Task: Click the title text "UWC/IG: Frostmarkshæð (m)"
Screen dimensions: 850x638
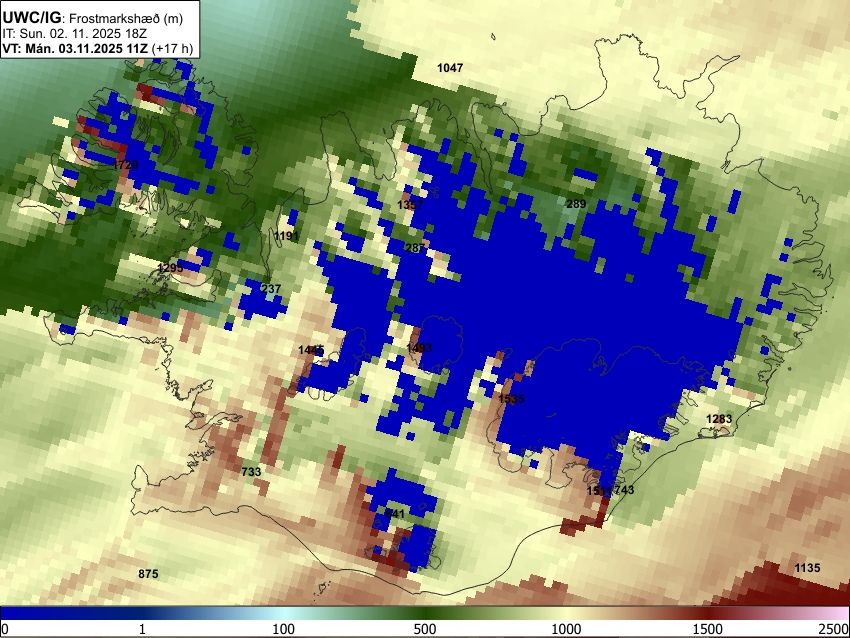Action: (x=93, y=18)
